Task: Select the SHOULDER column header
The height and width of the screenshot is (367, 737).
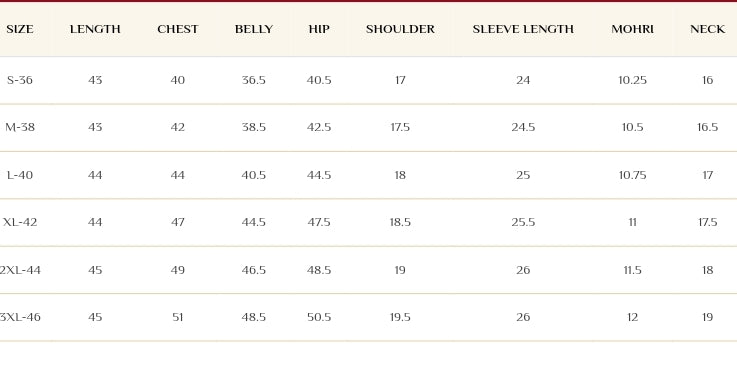Action: click(x=400, y=29)
